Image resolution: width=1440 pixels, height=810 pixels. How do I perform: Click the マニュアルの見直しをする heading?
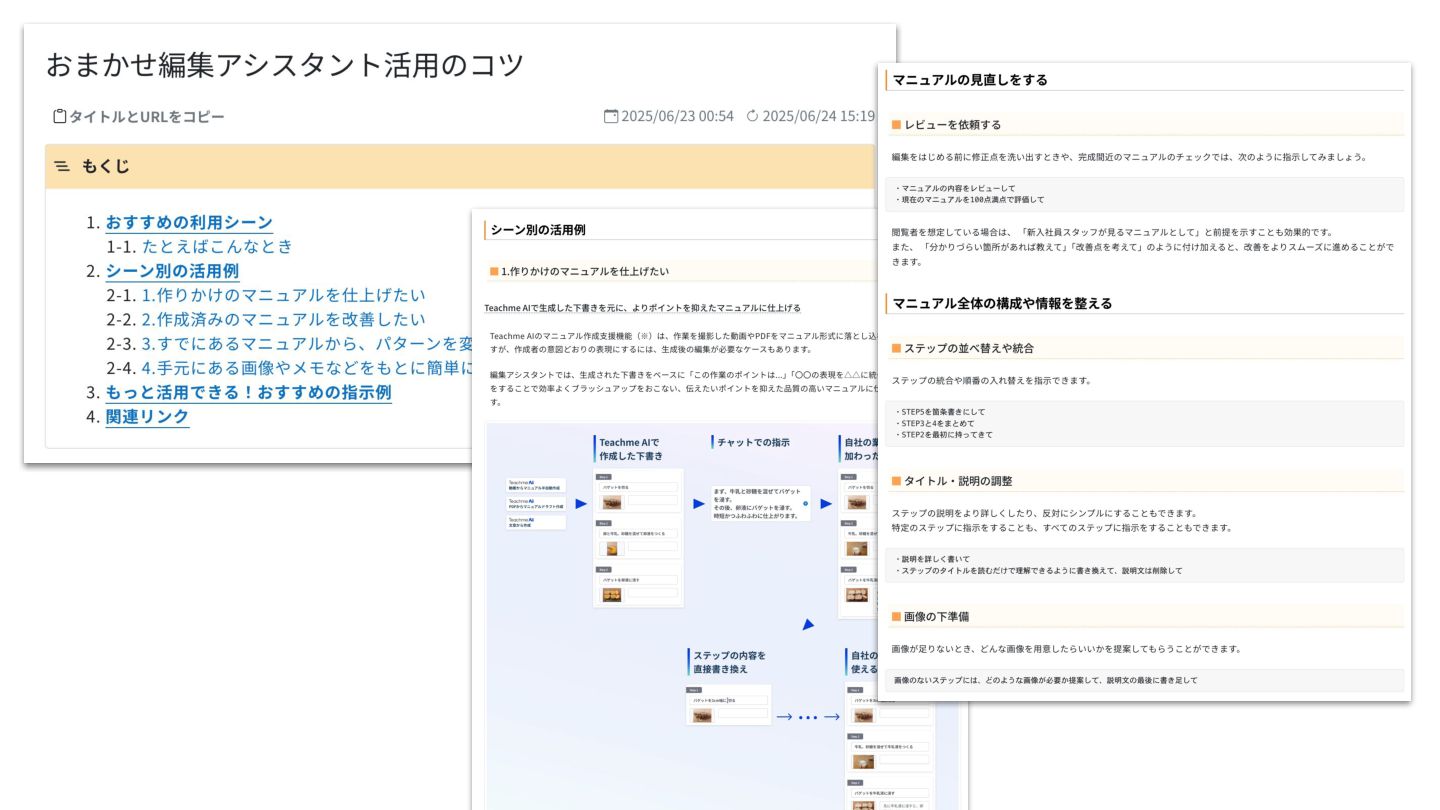pyautogui.click(x=970, y=80)
